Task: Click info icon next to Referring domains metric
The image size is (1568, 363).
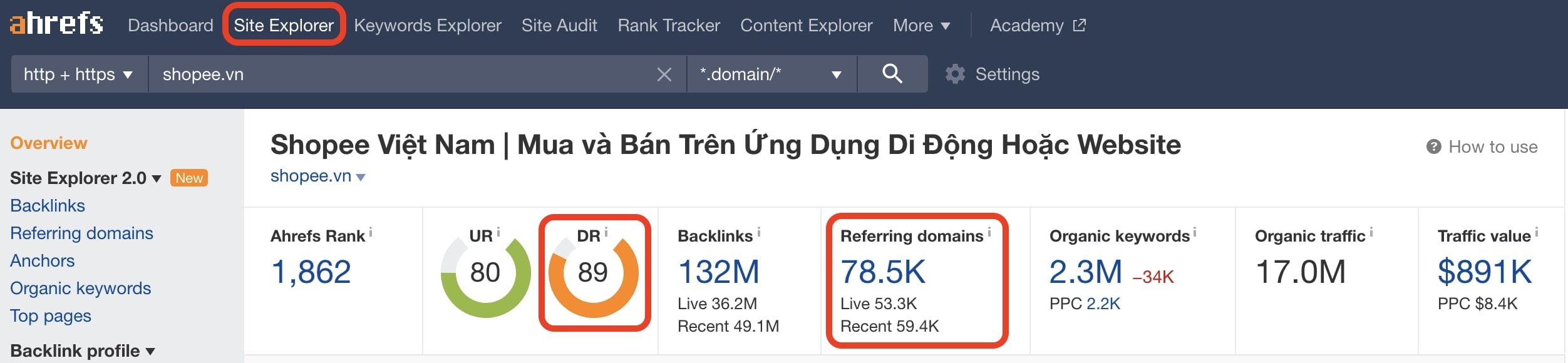Action: tap(989, 232)
